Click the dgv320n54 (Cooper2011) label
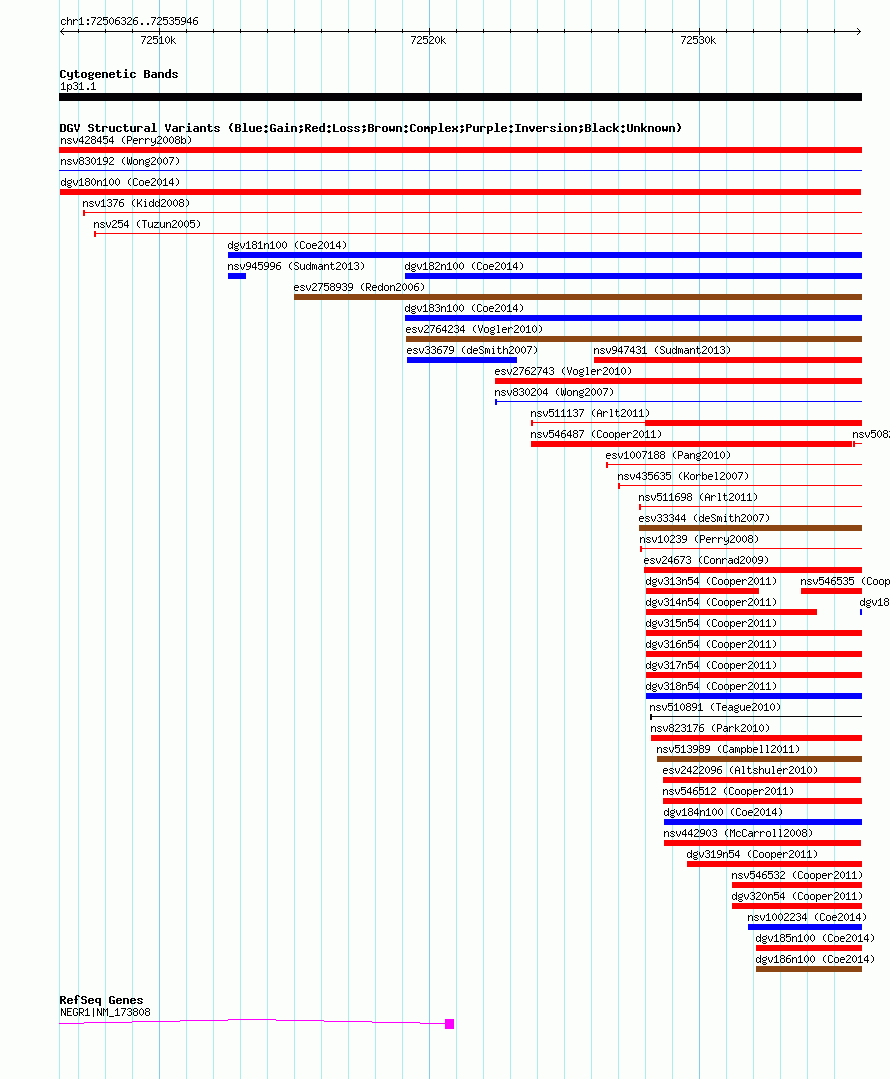The image size is (890, 1079). [x=797, y=896]
